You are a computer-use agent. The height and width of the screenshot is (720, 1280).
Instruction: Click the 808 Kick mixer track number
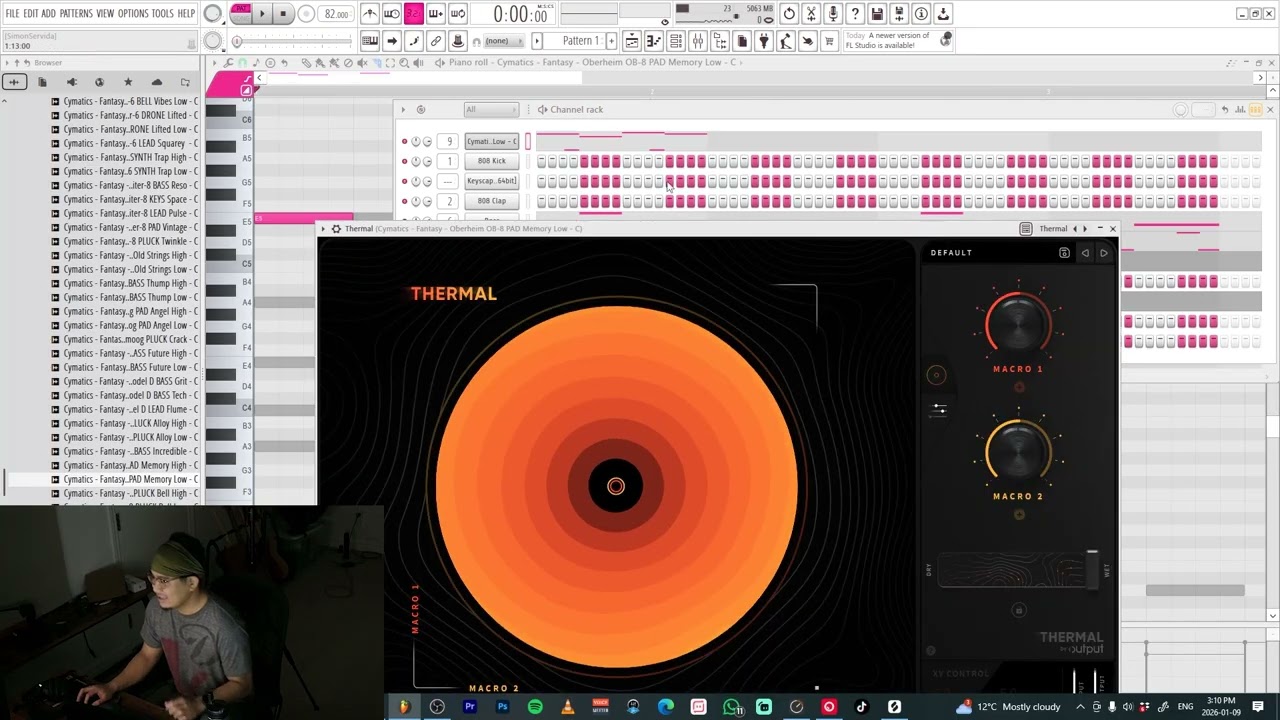coord(449,161)
